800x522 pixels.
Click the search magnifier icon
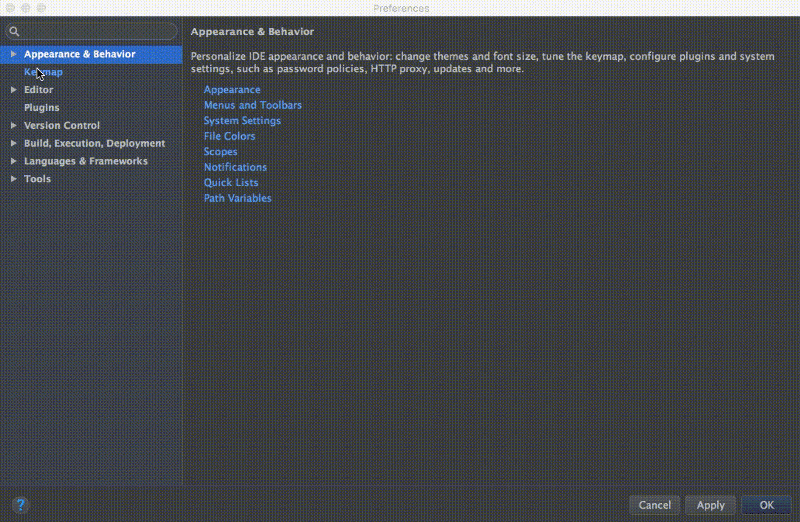[x=14, y=32]
